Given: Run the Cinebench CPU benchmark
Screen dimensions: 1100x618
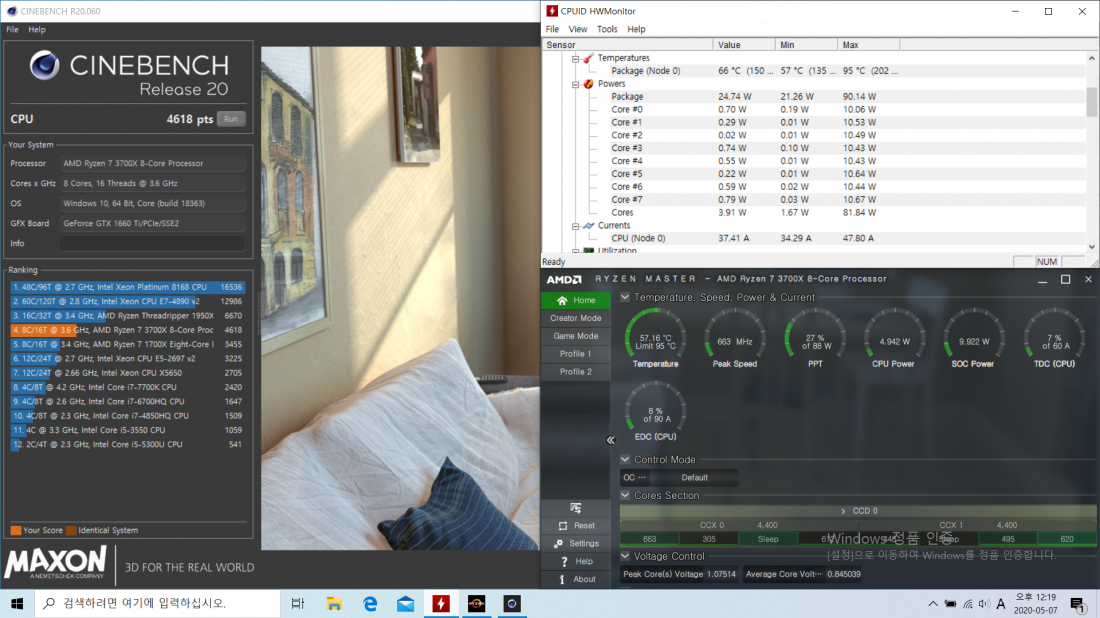Looking at the screenshot, I should (231, 119).
